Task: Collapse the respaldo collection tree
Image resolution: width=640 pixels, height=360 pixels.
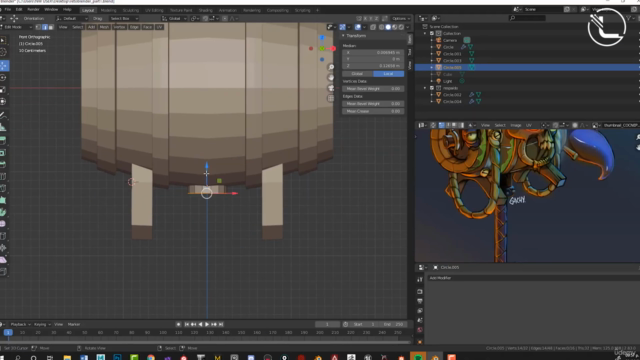Action: point(425,88)
